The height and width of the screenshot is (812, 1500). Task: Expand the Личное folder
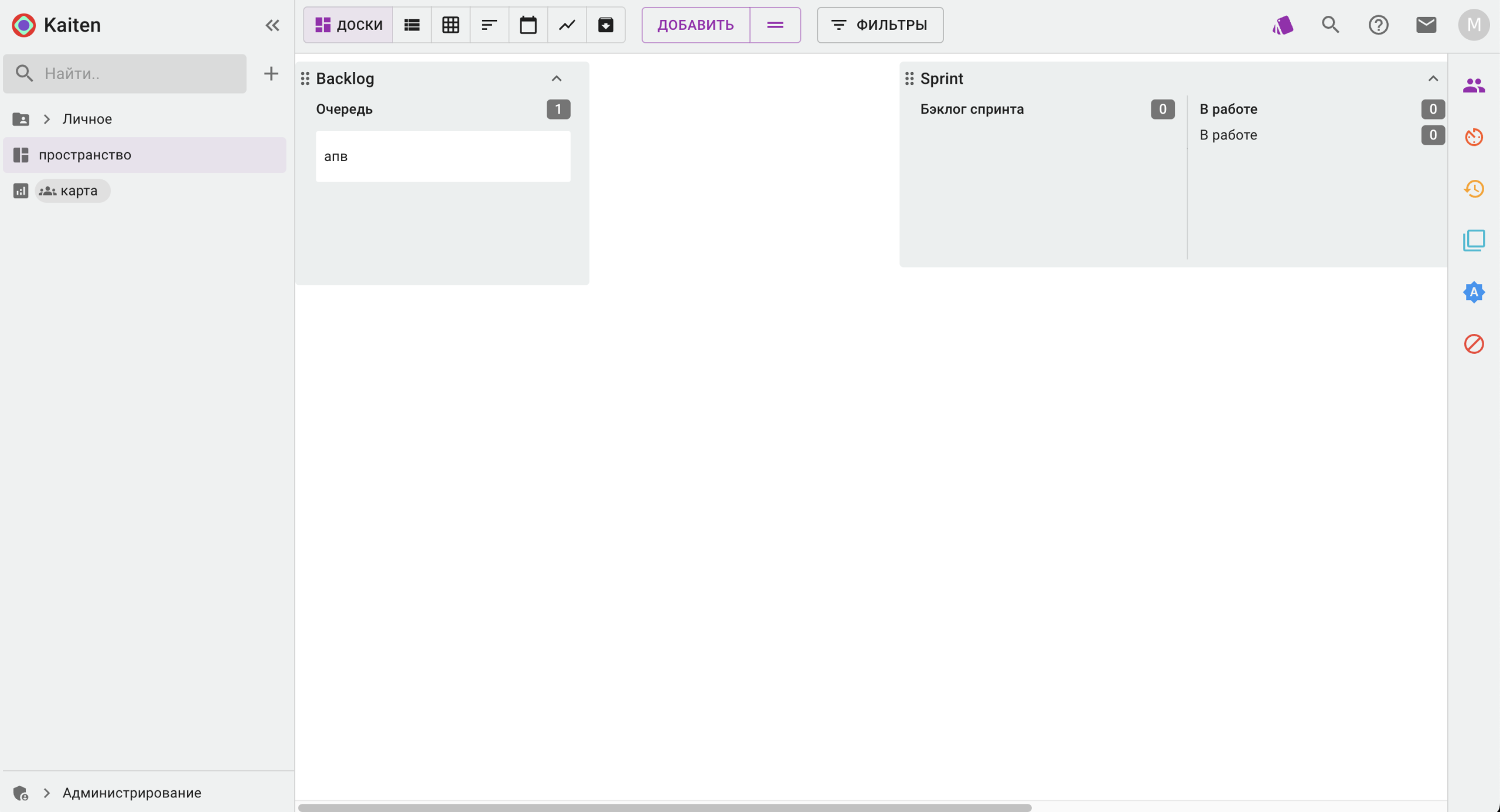47,119
